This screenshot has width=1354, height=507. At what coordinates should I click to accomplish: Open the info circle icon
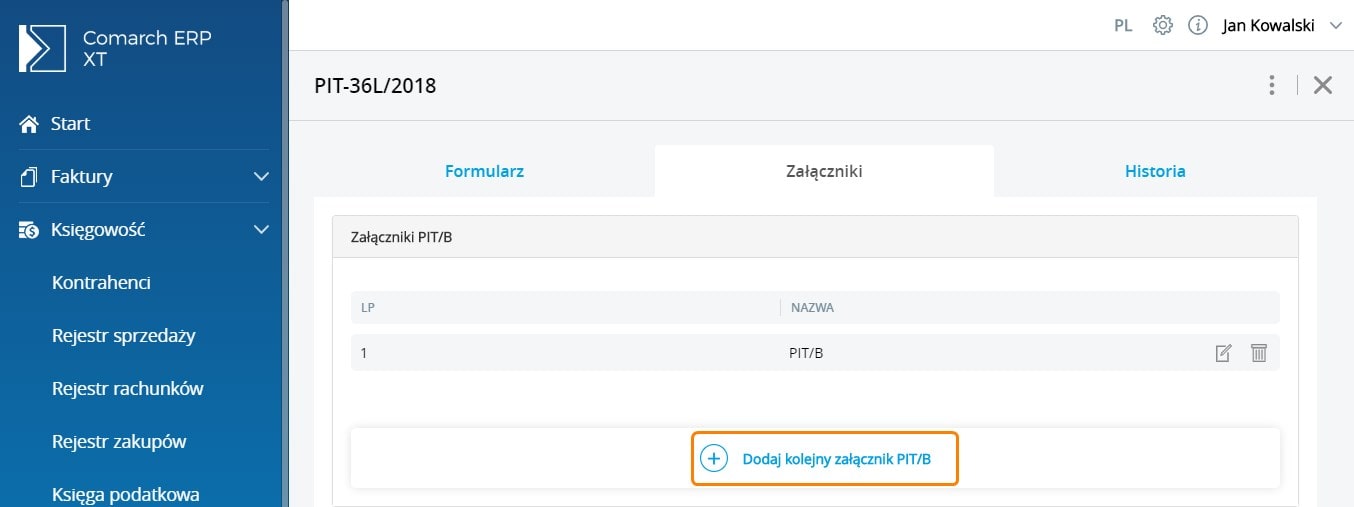[x=1197, y=26]
